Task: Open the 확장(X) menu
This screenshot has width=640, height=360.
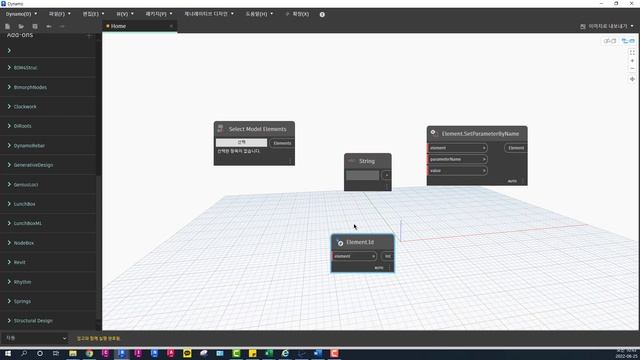Action: click(x=298, y=14)
